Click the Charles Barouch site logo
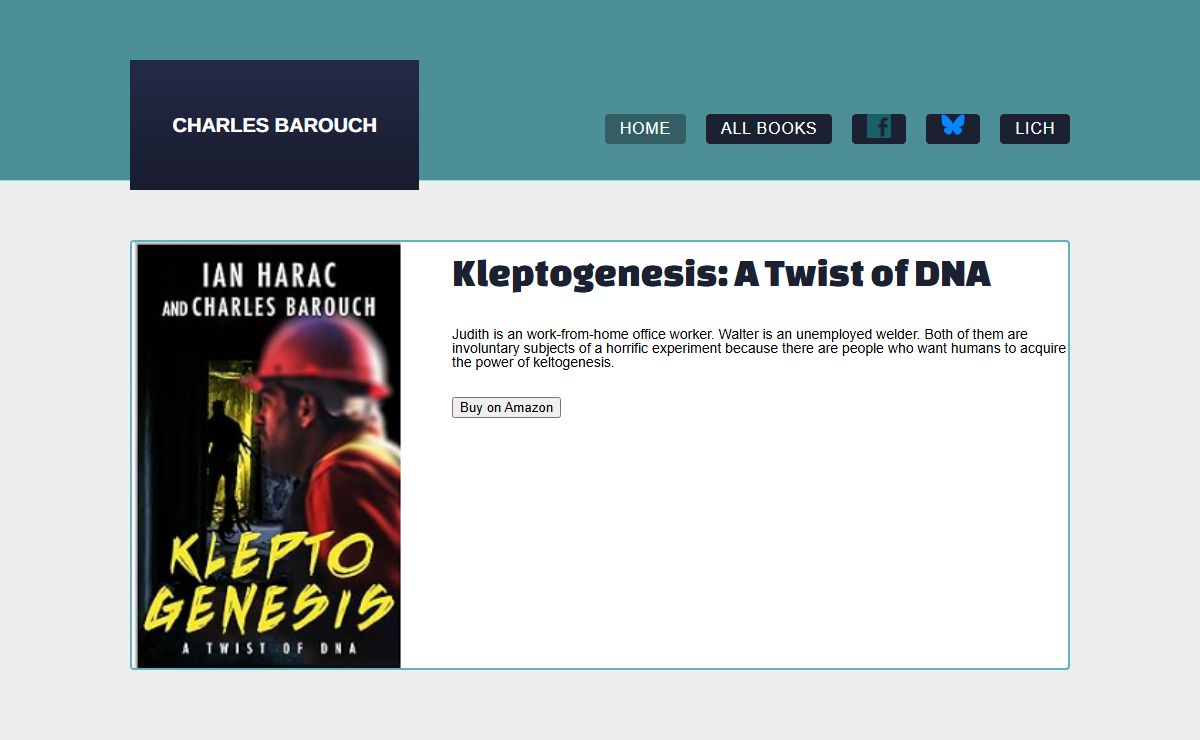The width and height of the screenshot is (1200, 740). [x=274, y=125]
